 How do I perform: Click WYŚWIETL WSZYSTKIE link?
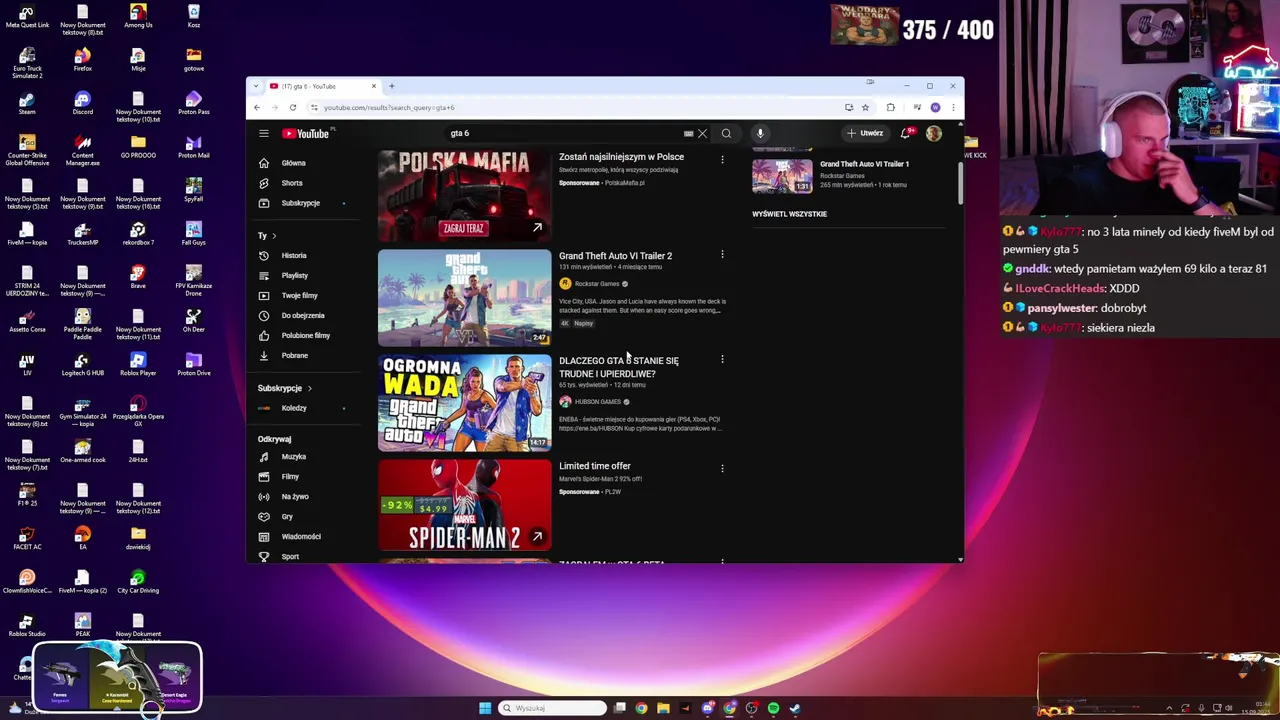[790, 214]
